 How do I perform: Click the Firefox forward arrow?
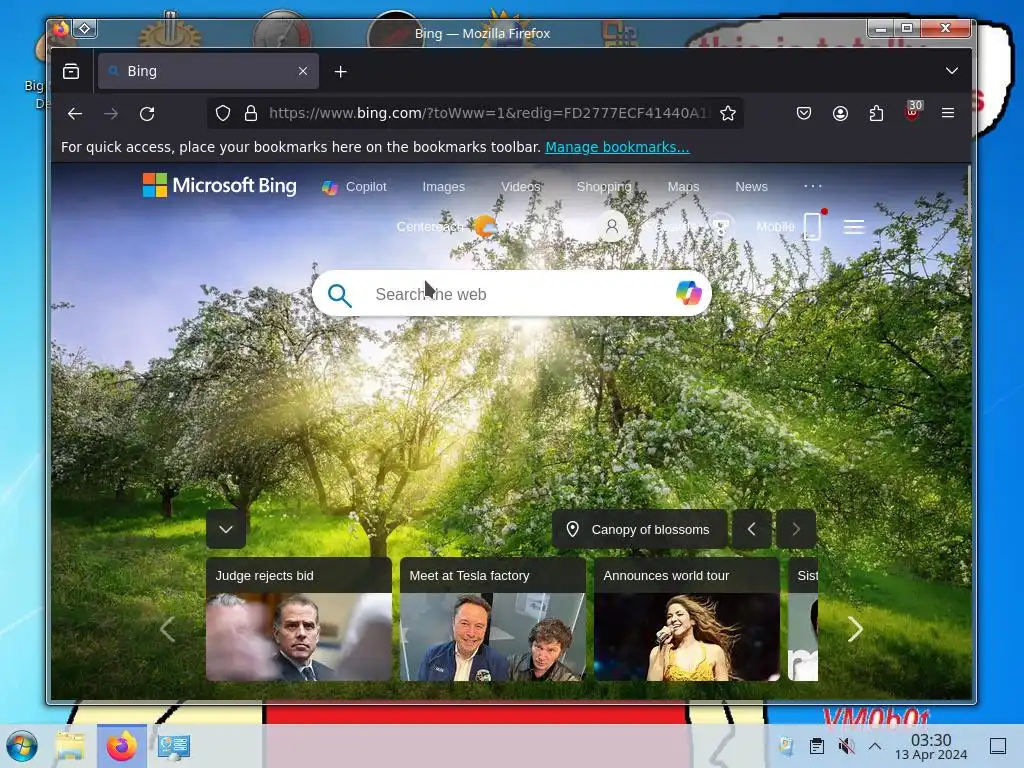point(111,114)
